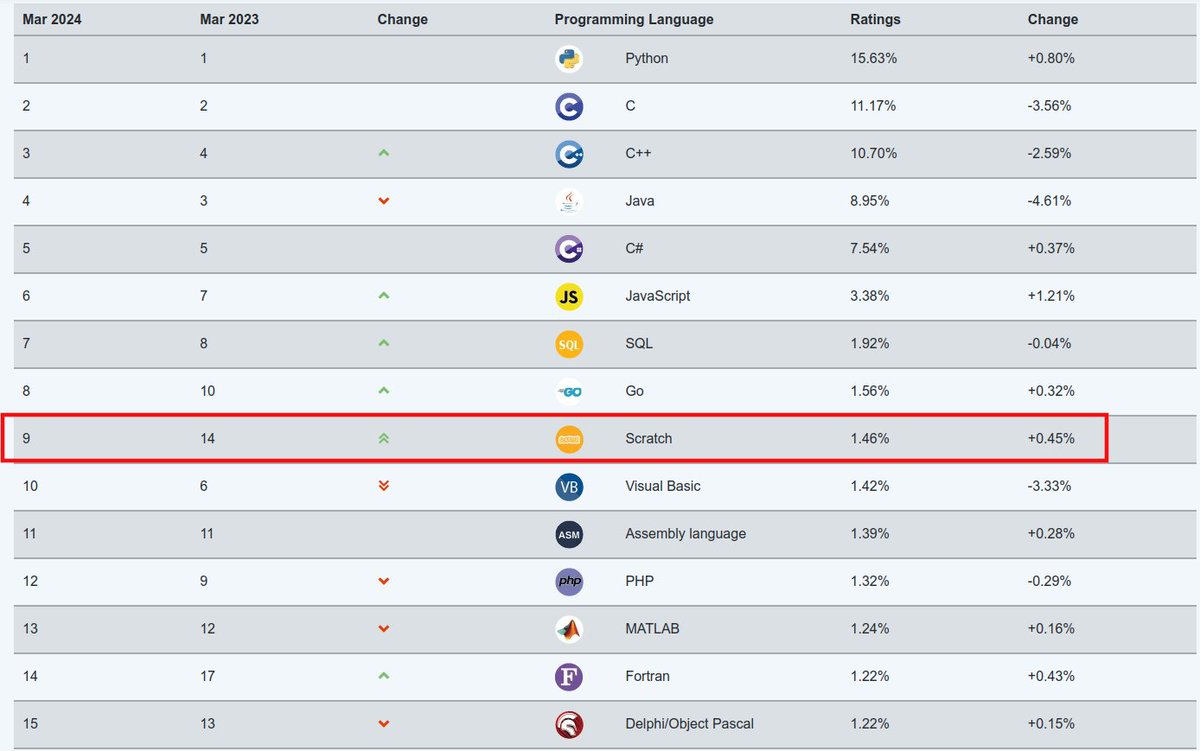Click the Programming Language column header
The width and height of the screenshot is (1200, 751).
(x=634, y=19)
